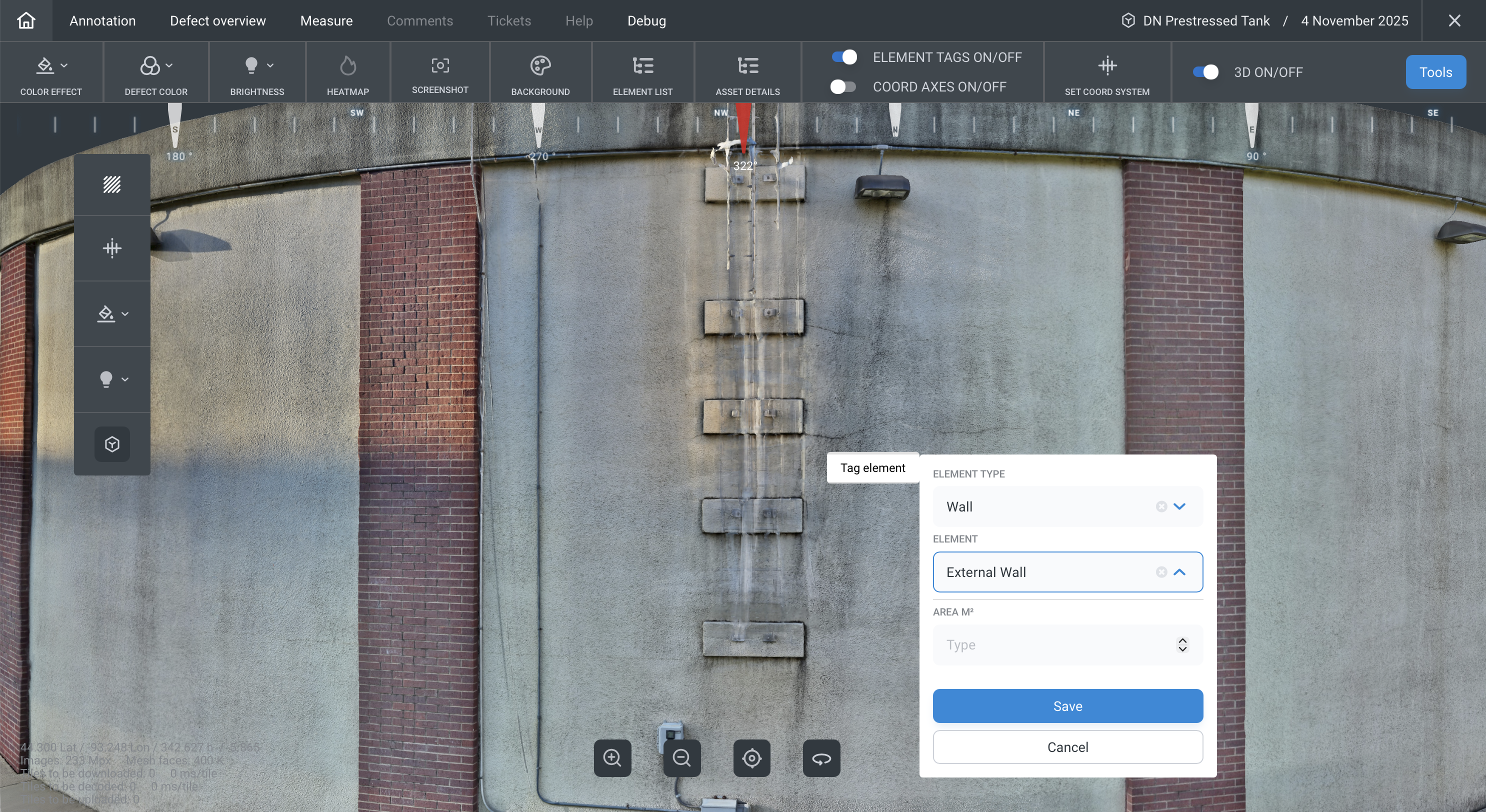Take a screenshot with Screenshot tool
The height and width of the screenshot is (812, 1486).
[439, 72]
